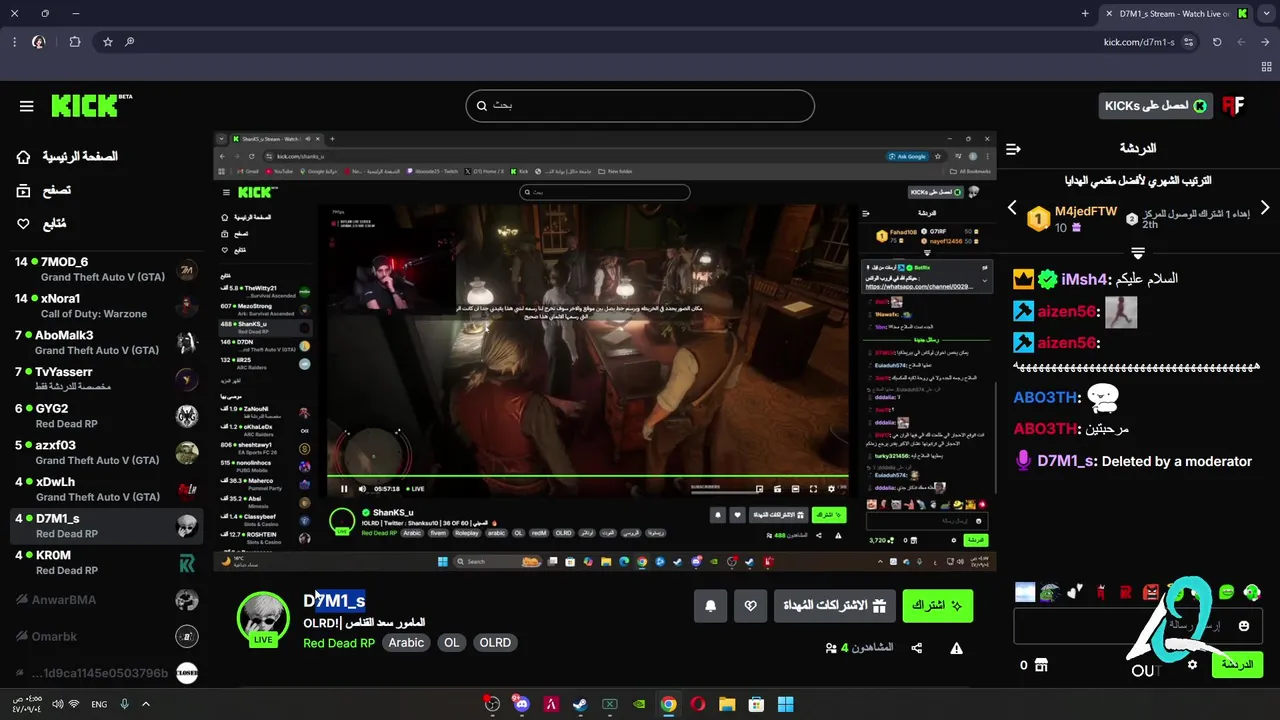The width and height of the screenshot is (1280, 720).
Task: Open the user profile avatar in the header
Action: 1233,106
